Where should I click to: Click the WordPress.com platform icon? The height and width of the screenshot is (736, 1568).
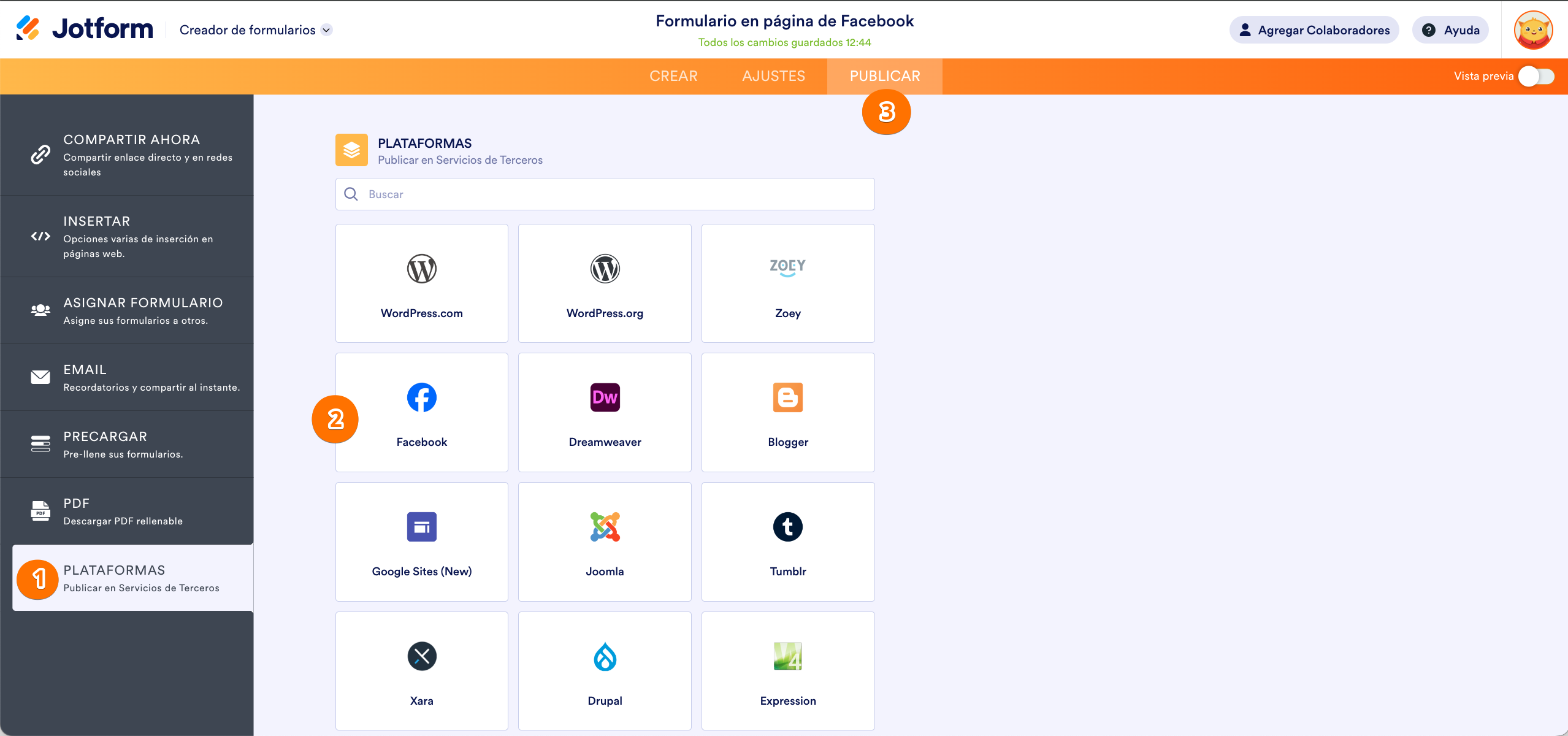(x=421, y=269)
